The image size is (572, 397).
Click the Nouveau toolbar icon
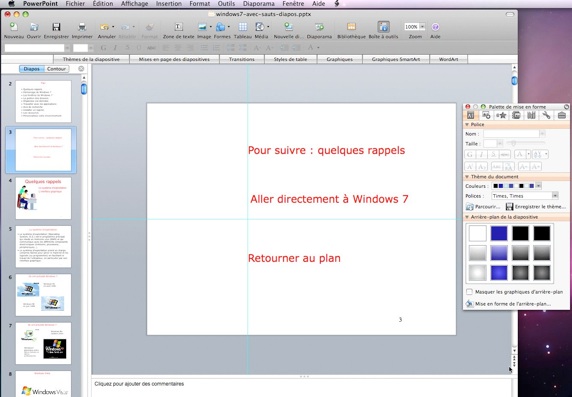click(x=13, y=27)
